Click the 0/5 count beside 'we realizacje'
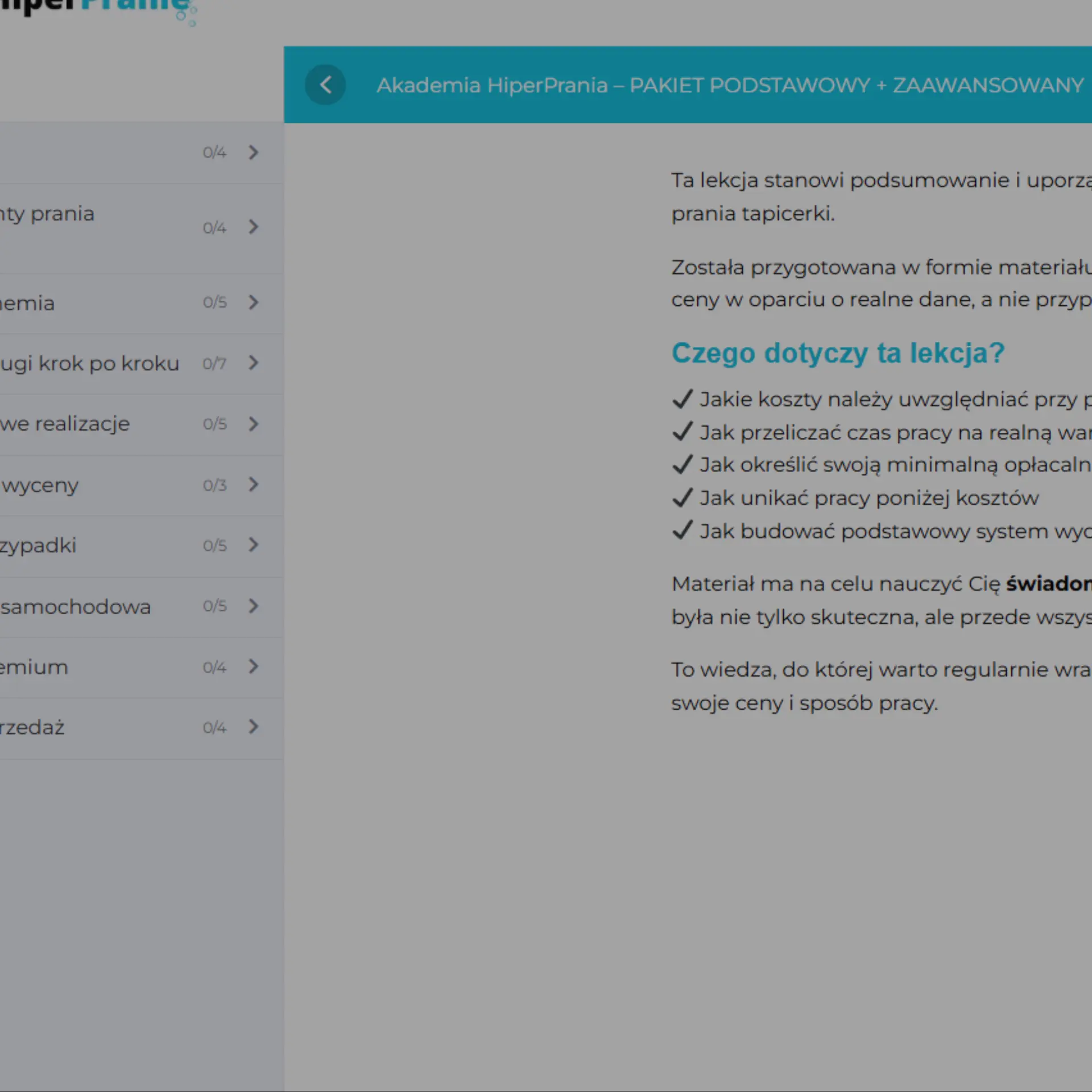This screenshot has height=1092, width=1092. (x=214, y=424)
